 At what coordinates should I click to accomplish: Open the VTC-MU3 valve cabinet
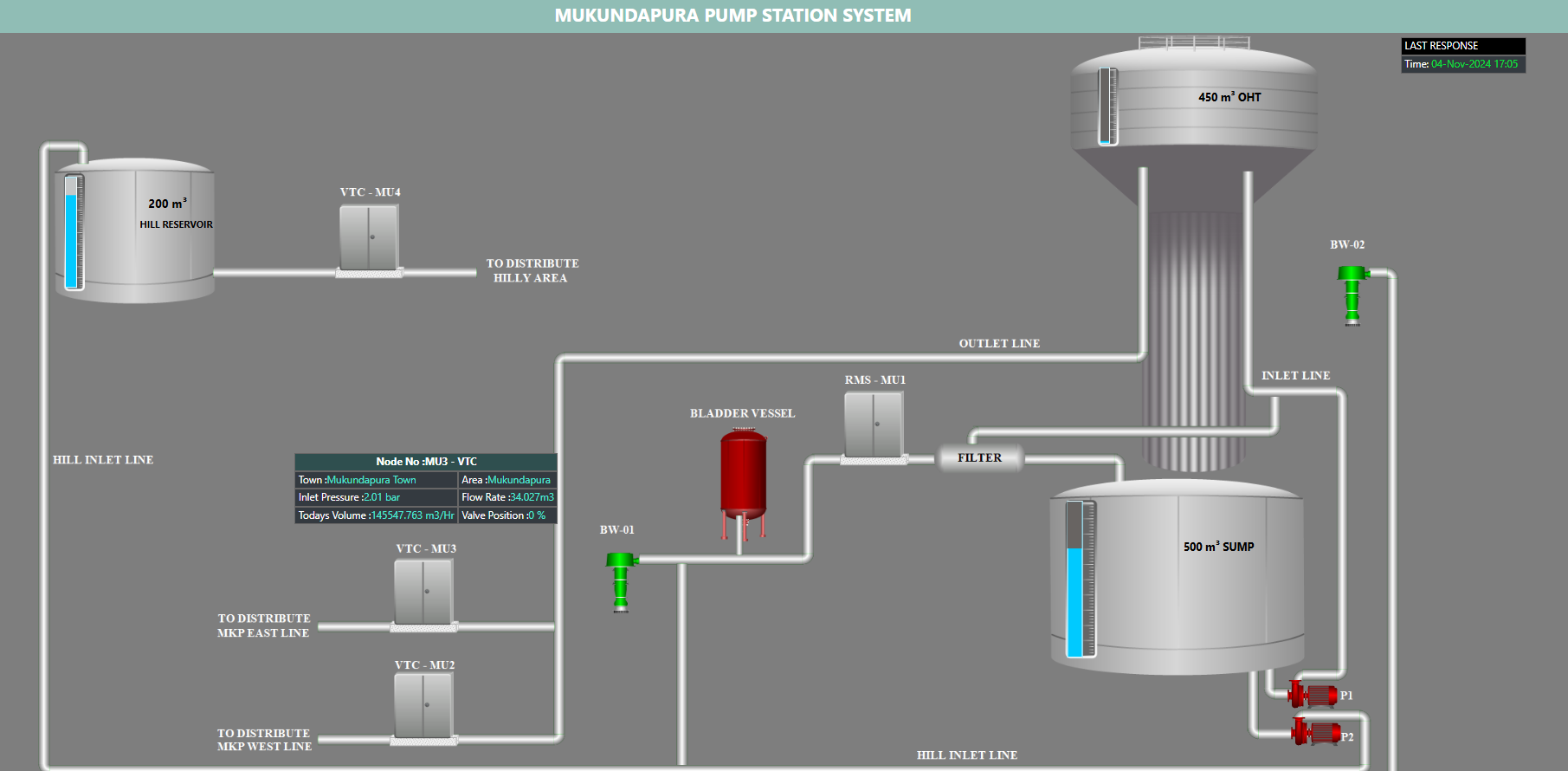pos(423,592)
